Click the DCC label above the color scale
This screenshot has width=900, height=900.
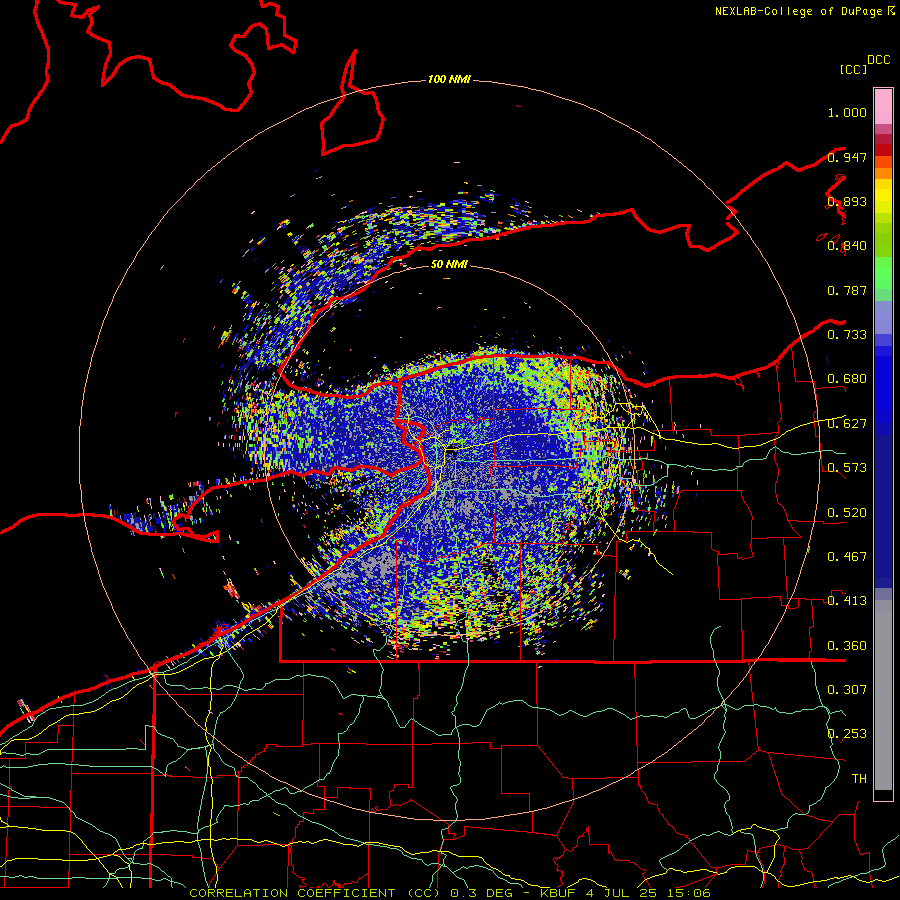[878, 60]
